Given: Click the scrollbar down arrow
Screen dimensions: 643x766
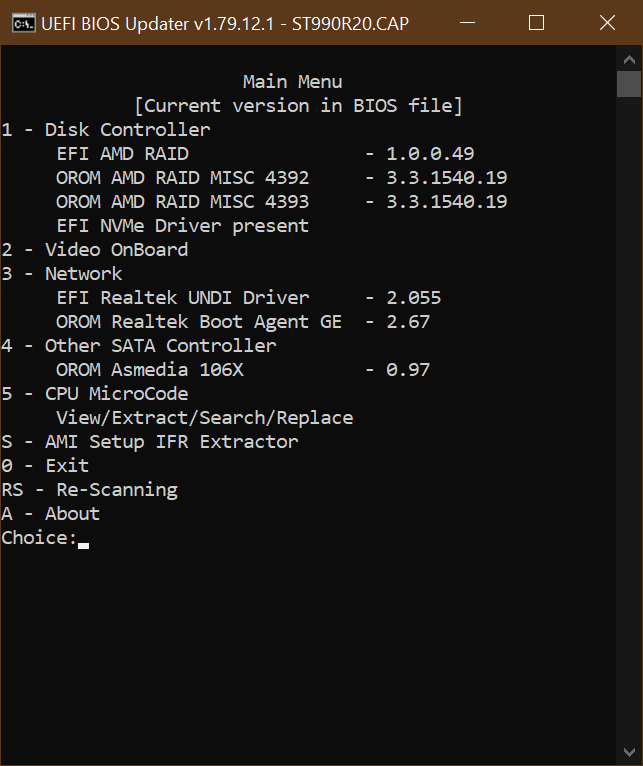Looking at the screenshot, I should coord(629,751).
